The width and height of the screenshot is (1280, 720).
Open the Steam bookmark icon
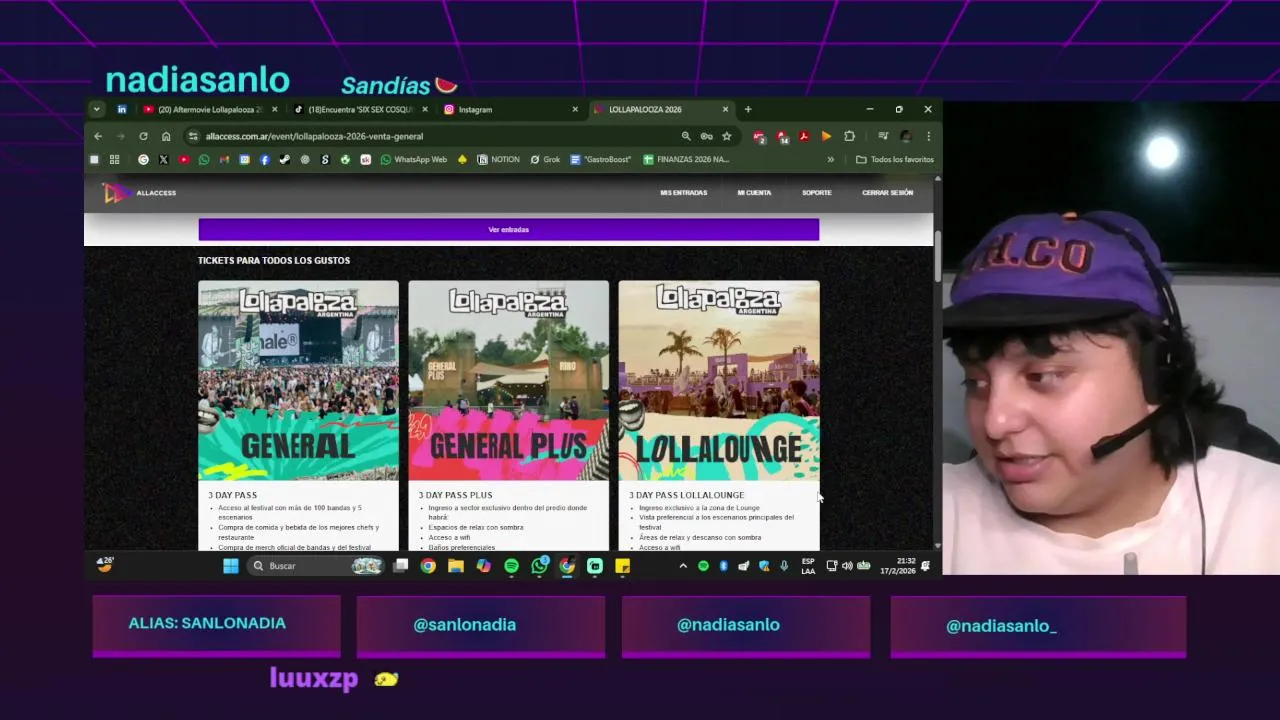tap(285, 159)
